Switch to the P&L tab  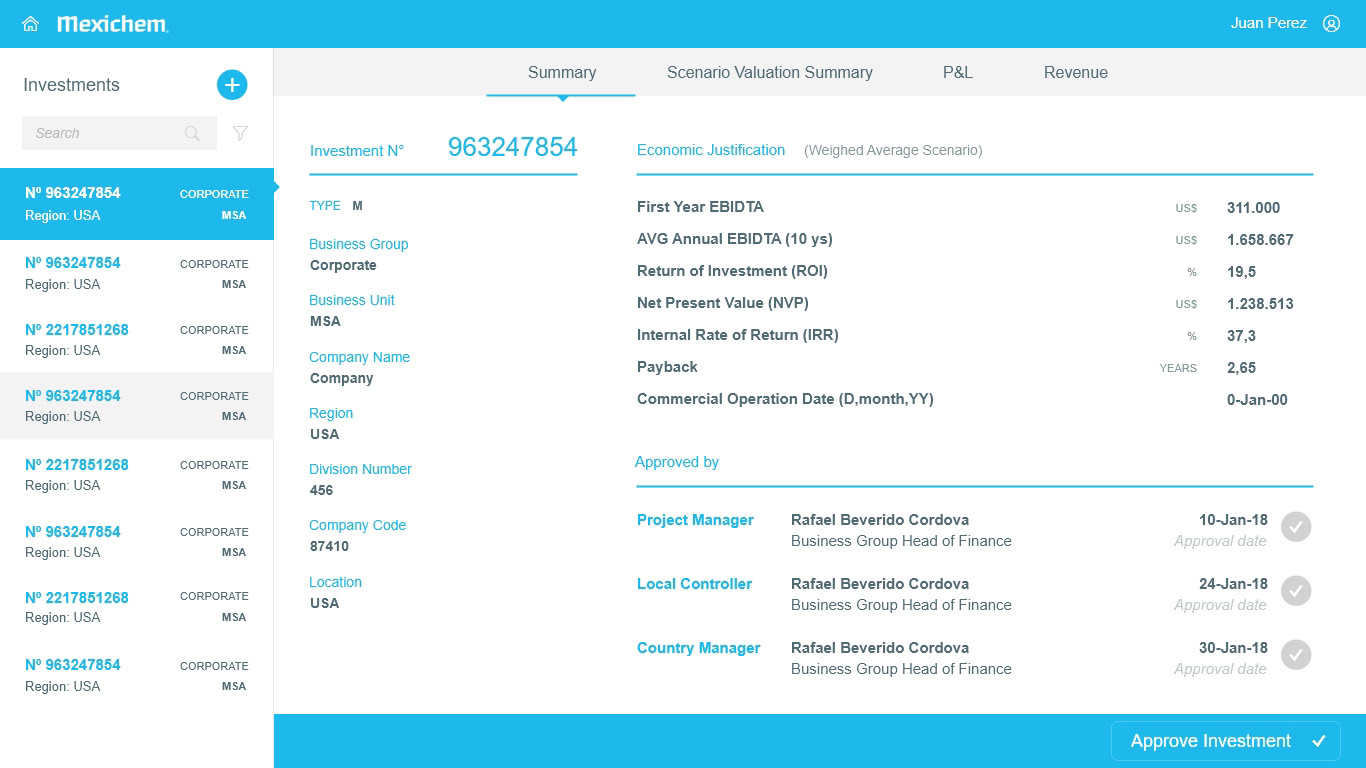click(x=958, y=73)
